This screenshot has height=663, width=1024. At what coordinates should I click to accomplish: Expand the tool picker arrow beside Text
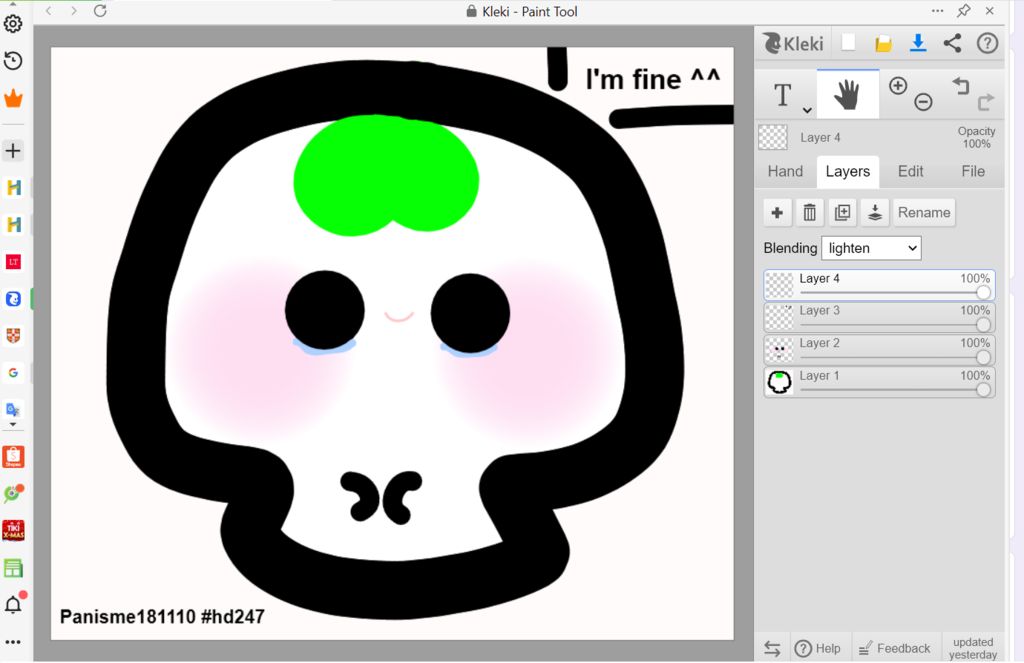(x=807, y=110)
